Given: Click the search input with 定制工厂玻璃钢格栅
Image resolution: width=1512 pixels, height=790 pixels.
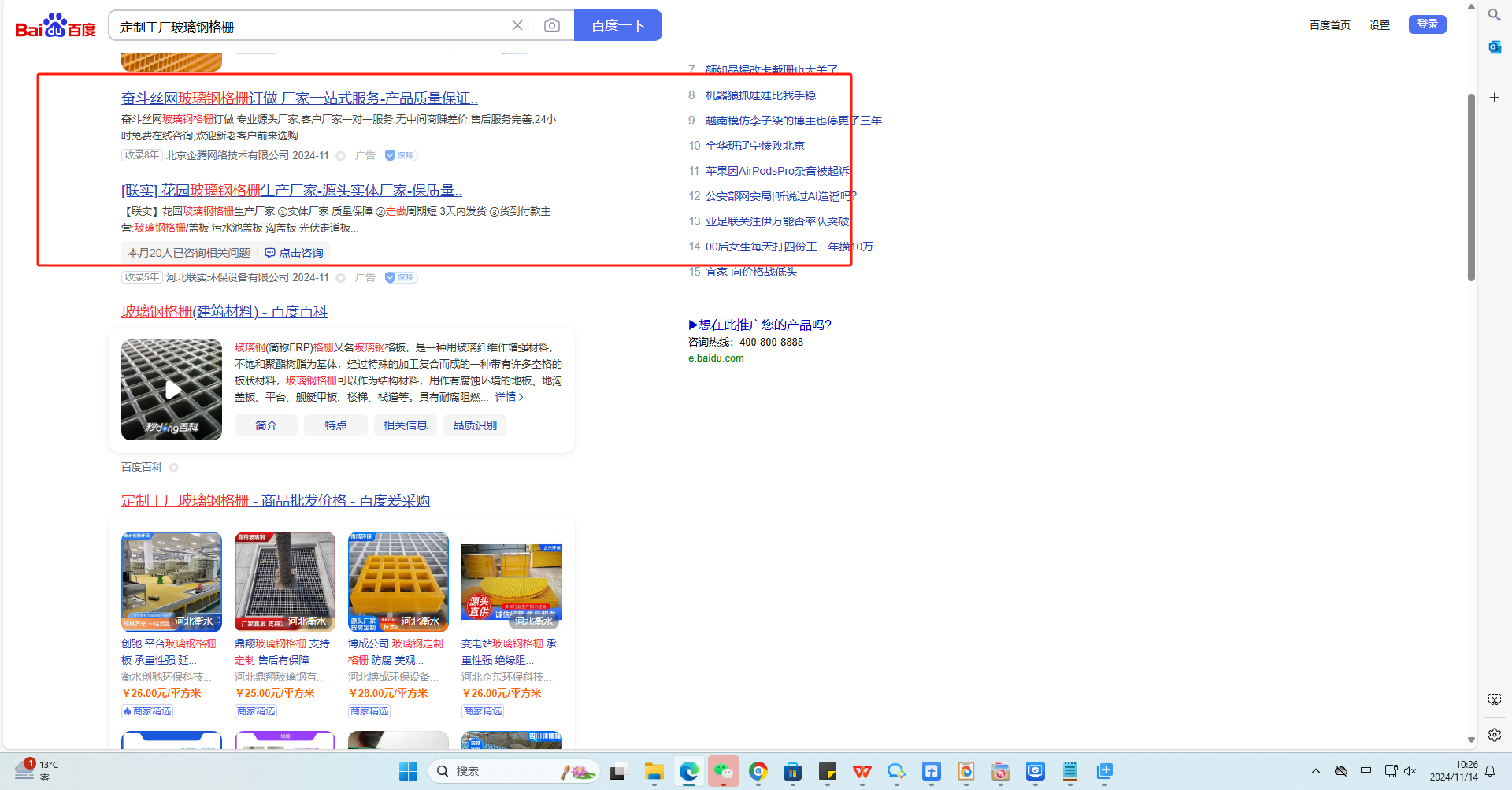Looking at the screenshot, I should (x=307, y=27).
